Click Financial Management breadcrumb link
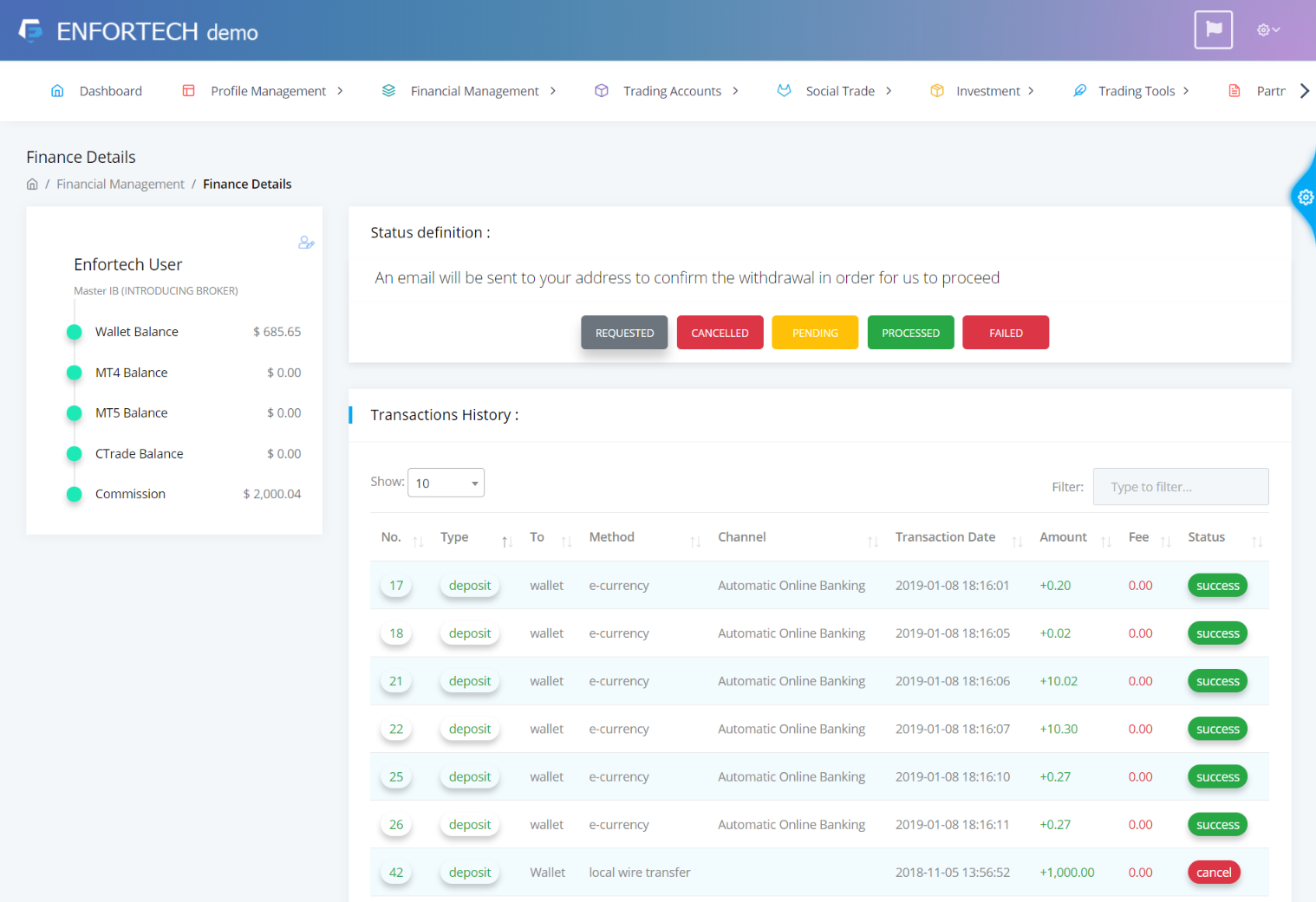 [121, 185]
